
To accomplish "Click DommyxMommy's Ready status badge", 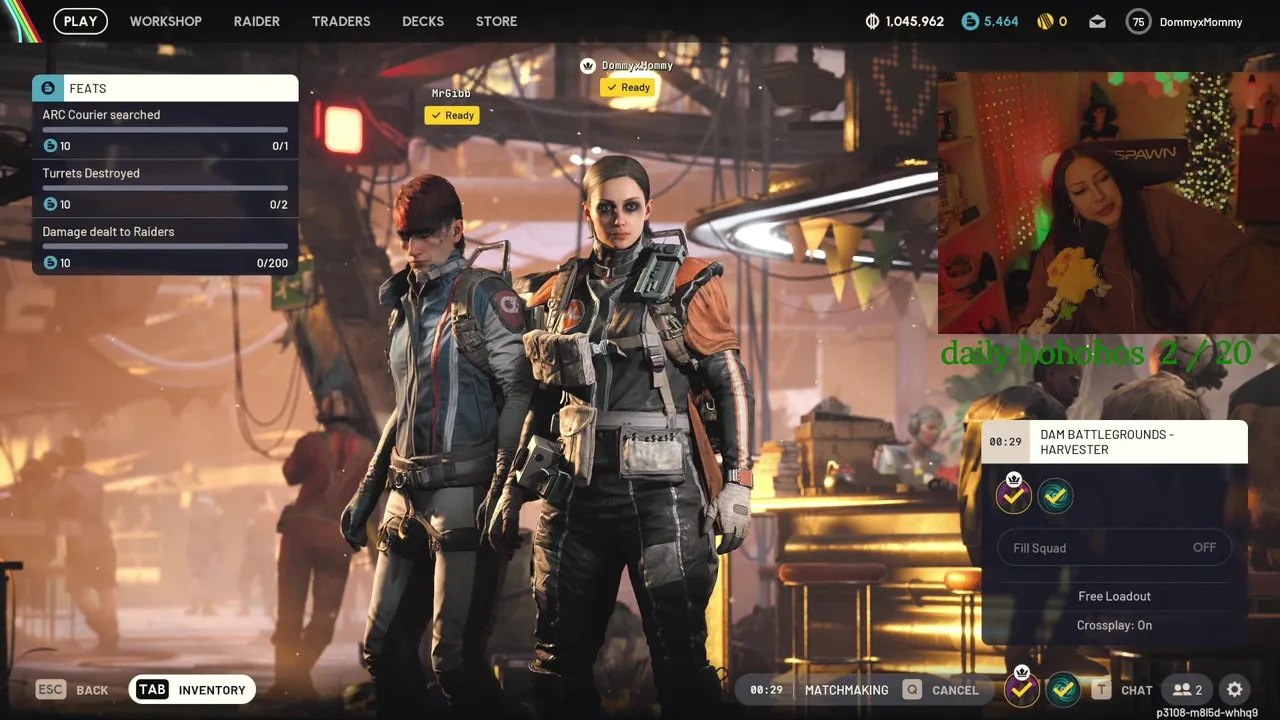I will (x=628, y=87).
